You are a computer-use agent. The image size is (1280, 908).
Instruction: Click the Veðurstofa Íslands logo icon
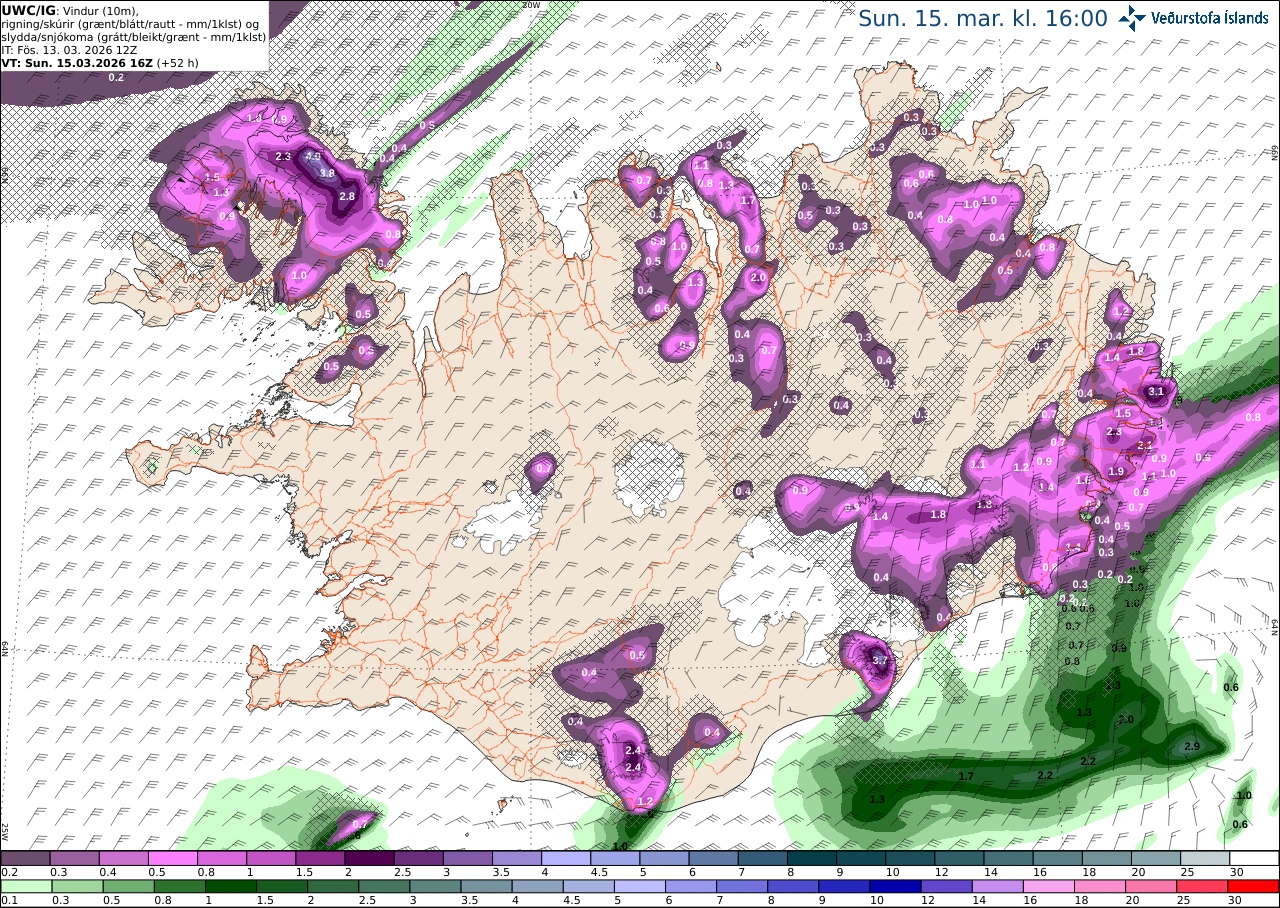pos(1132,17)
